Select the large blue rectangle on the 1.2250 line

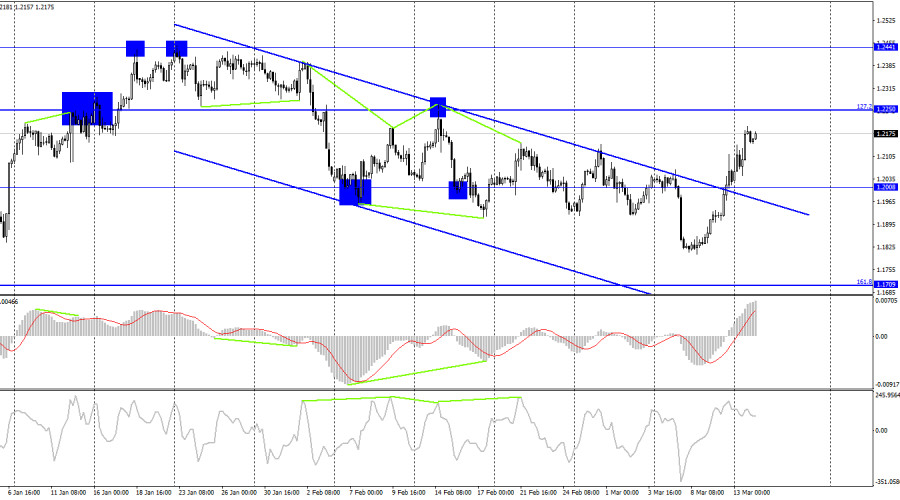87,108
